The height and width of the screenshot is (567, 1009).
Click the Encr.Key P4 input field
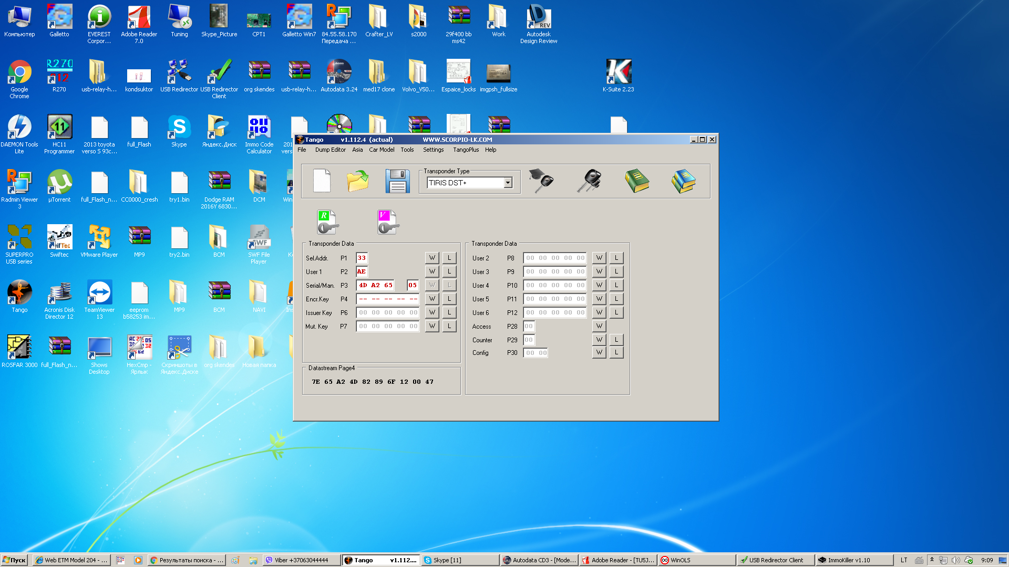(388, 299)
